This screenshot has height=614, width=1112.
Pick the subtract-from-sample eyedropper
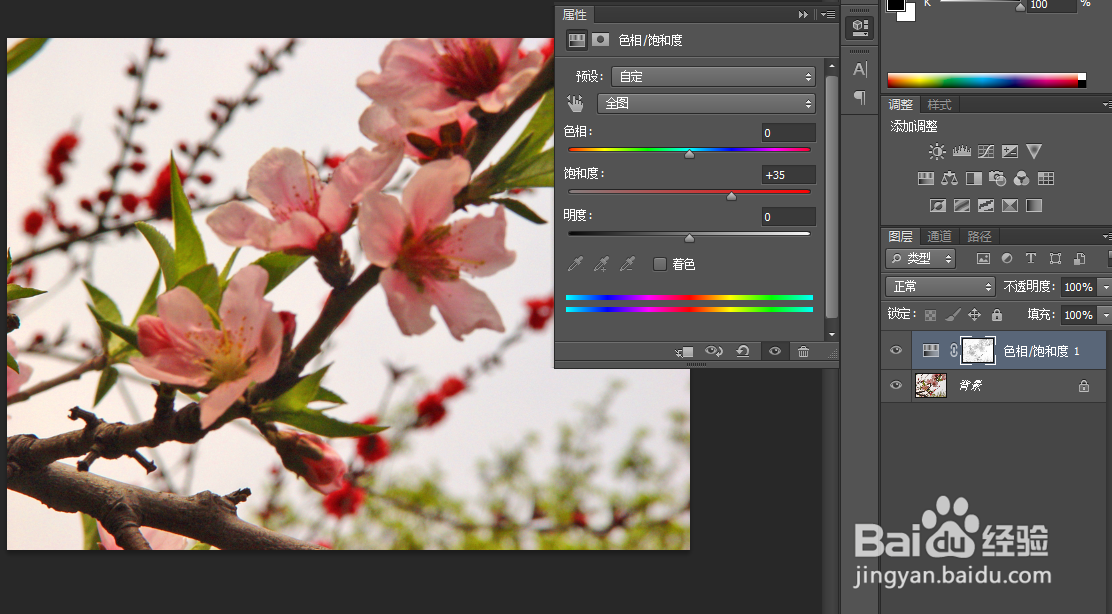click(x=627, y=264)
